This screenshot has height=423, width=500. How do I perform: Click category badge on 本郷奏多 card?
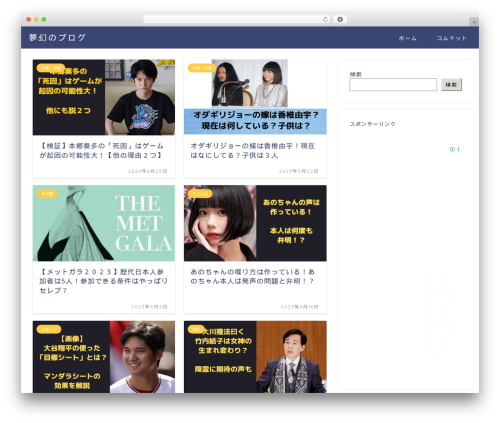click(51, 68)
